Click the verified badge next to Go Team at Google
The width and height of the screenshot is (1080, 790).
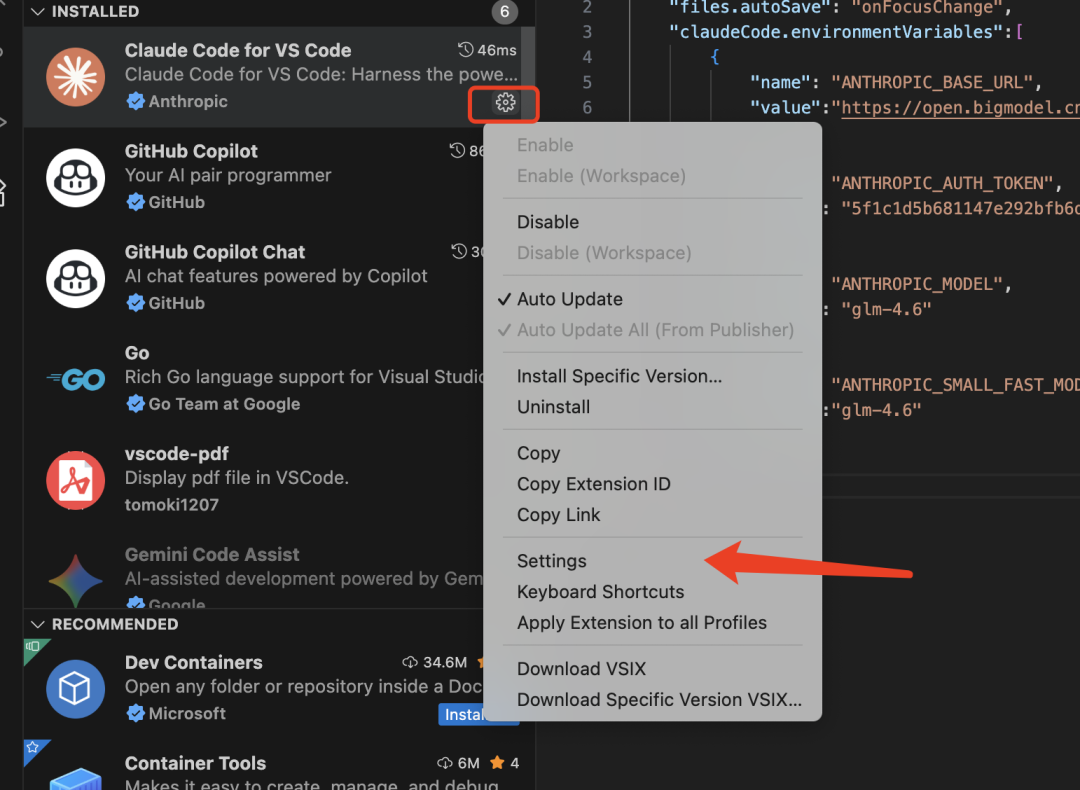tap(136, 404)
